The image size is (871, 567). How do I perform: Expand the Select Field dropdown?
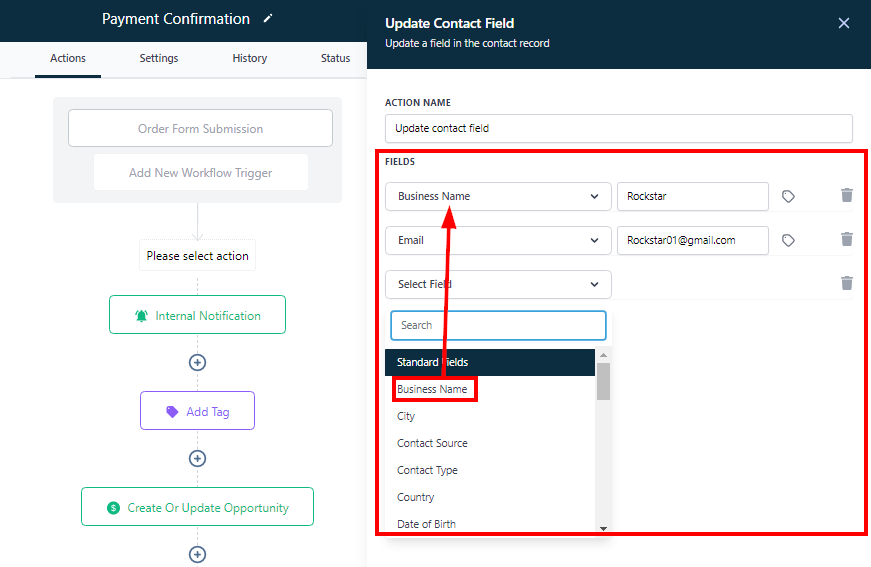[497, 285]
